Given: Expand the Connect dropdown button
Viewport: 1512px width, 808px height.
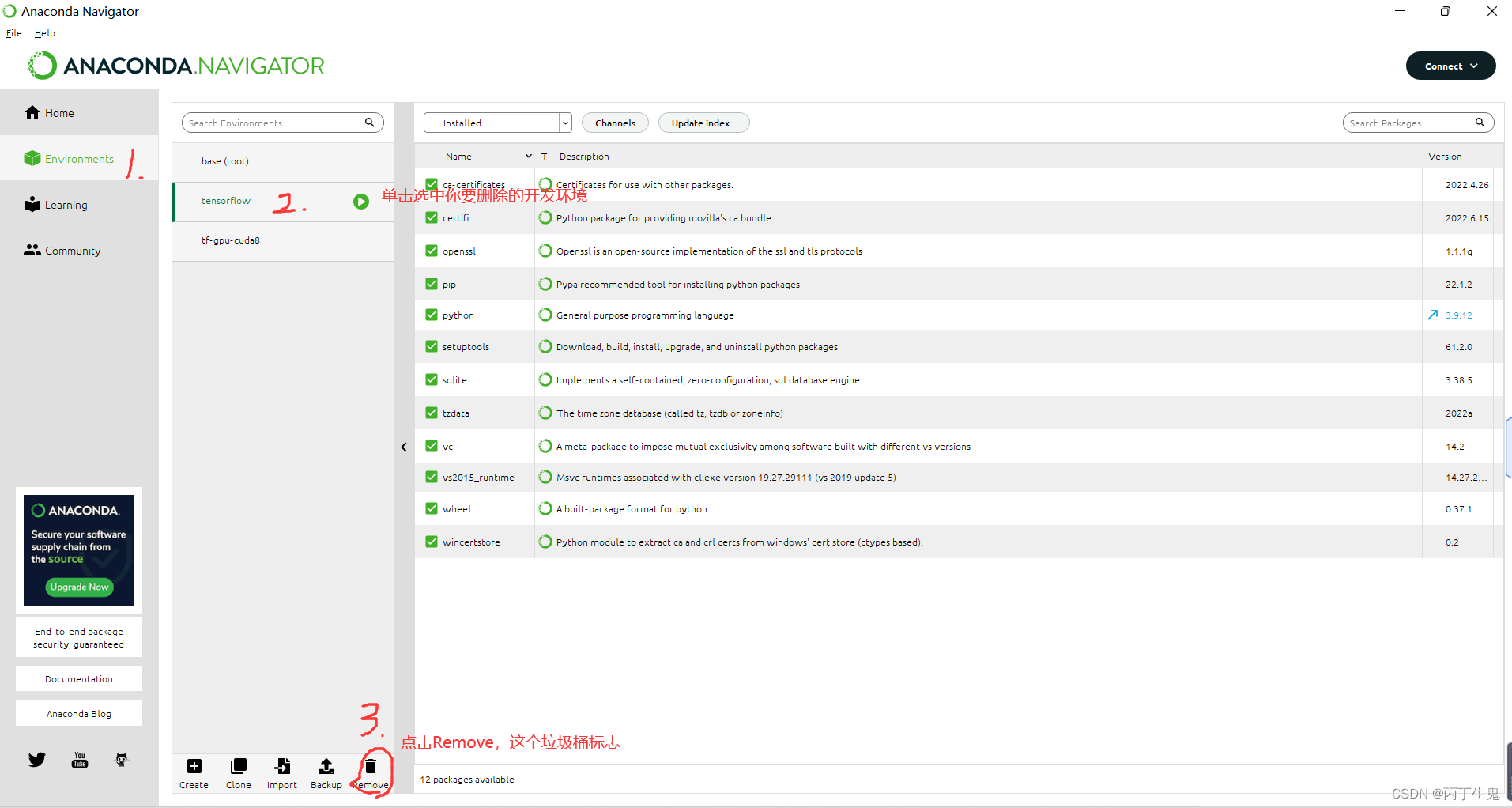Looking at the screenshot, I should (1451, 66).
